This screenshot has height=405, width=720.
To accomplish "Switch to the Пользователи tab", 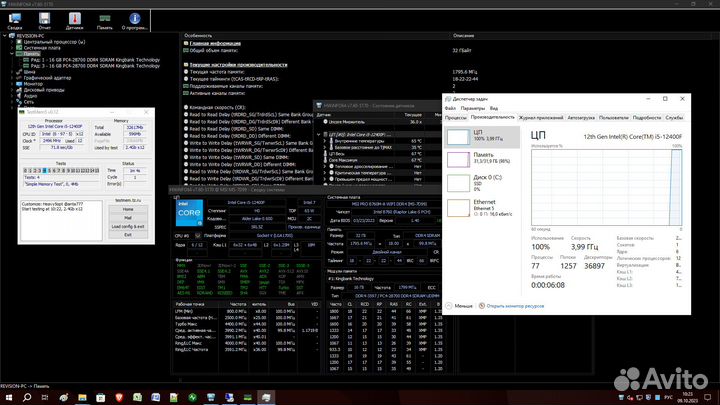I will (613, 118).
